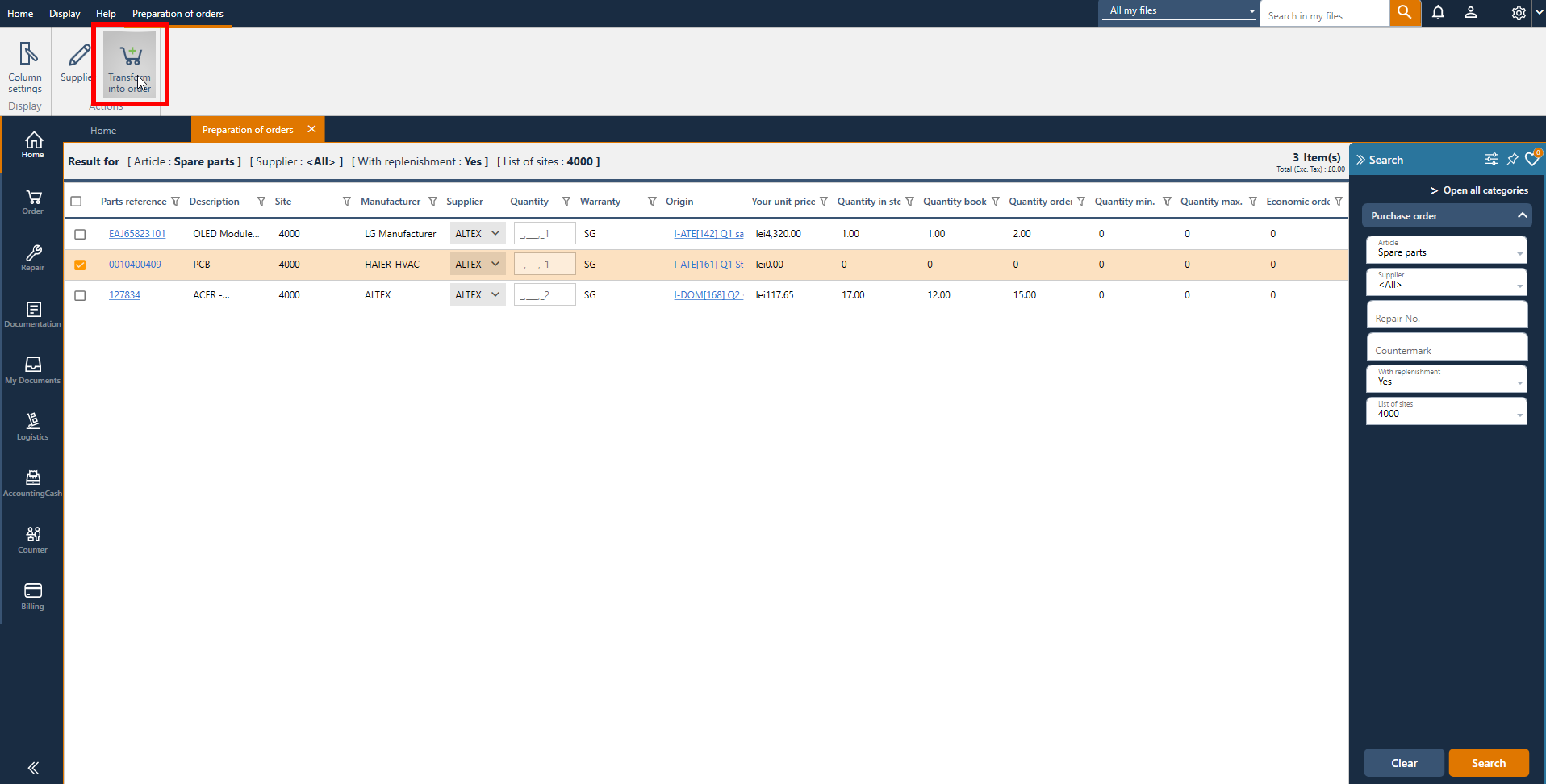Screen dimensions: 1546x784
Task: Switch to the Home document tab
Action: coord(103,130)
